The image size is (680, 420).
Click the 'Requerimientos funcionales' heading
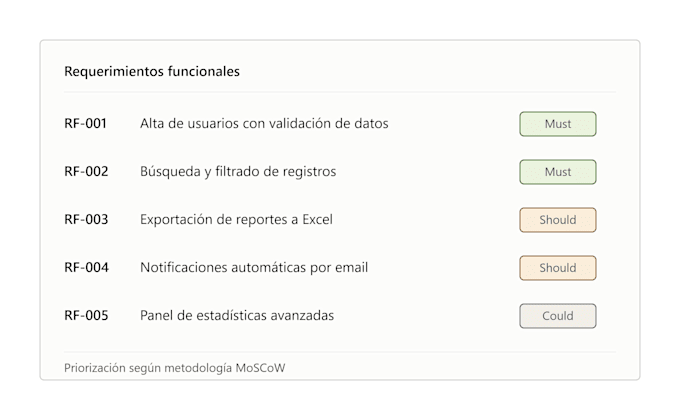(152, 71)
